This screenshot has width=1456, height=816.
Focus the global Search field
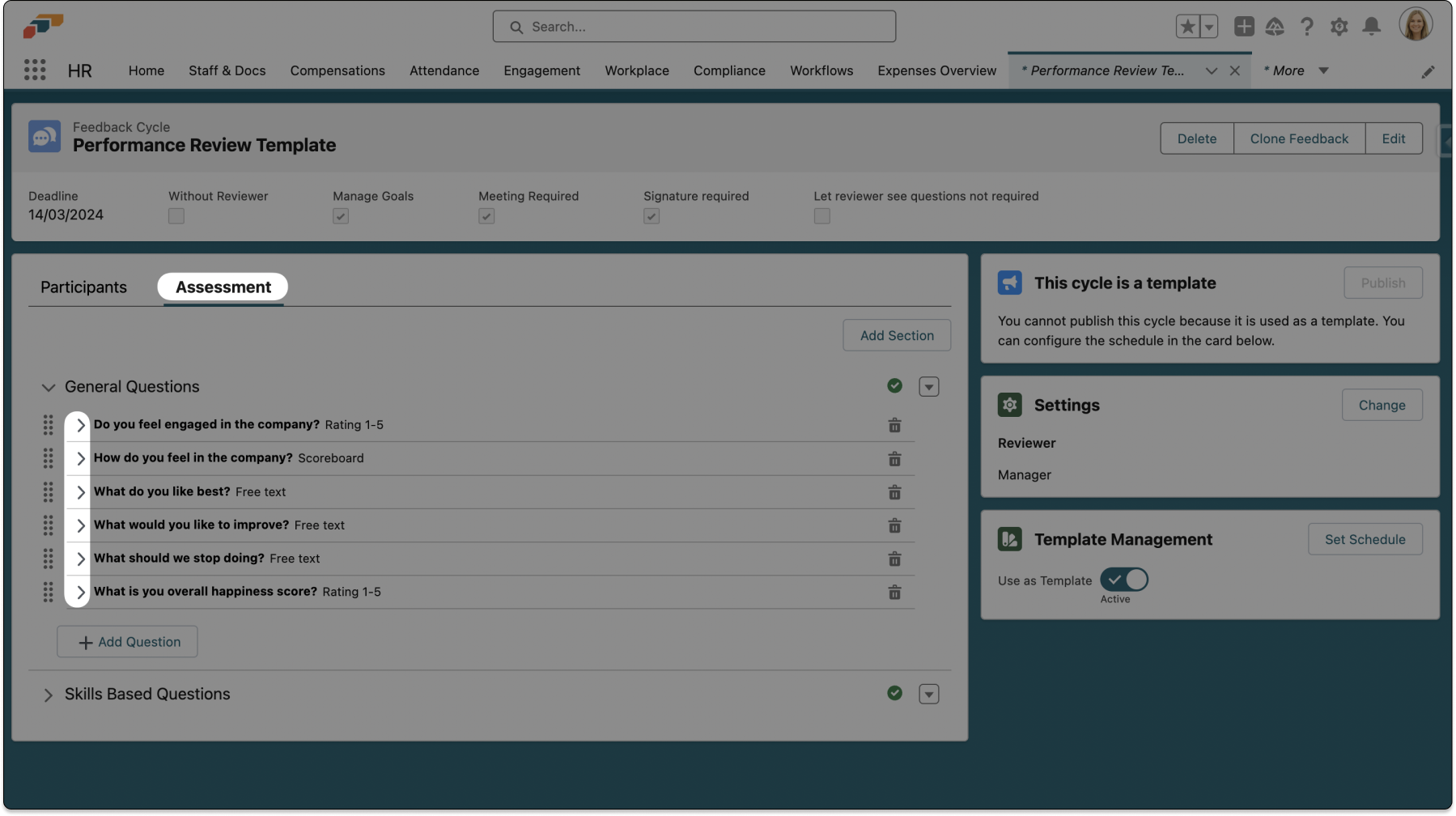(x=694, y=27)
